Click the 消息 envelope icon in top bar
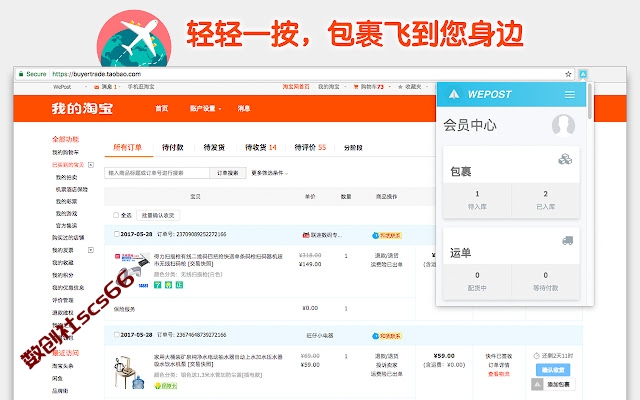Viewport: 640px width, 400px height. click(97, 87)
